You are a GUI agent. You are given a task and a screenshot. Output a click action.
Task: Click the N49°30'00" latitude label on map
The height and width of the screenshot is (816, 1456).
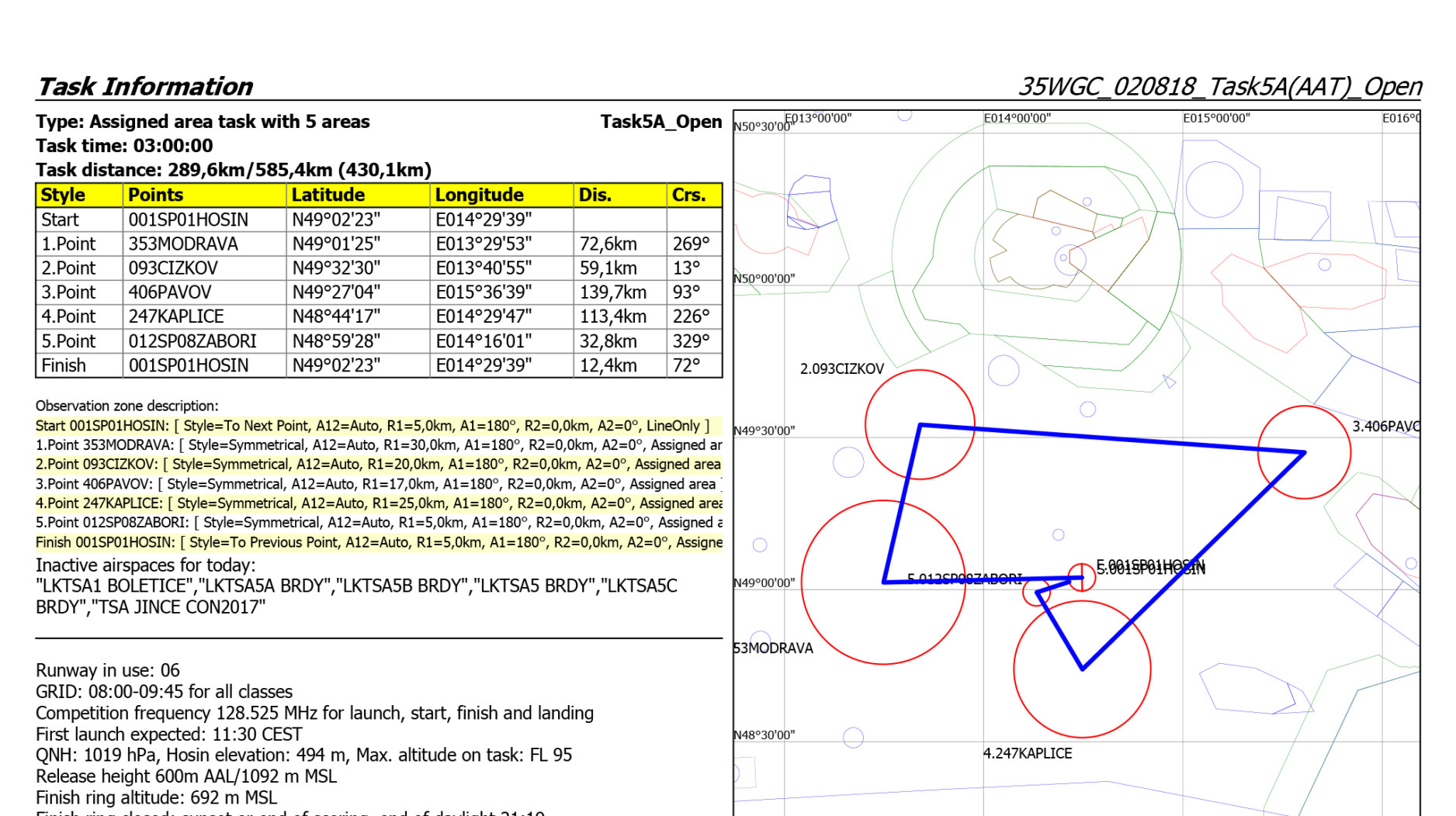[x=764, y=430]
